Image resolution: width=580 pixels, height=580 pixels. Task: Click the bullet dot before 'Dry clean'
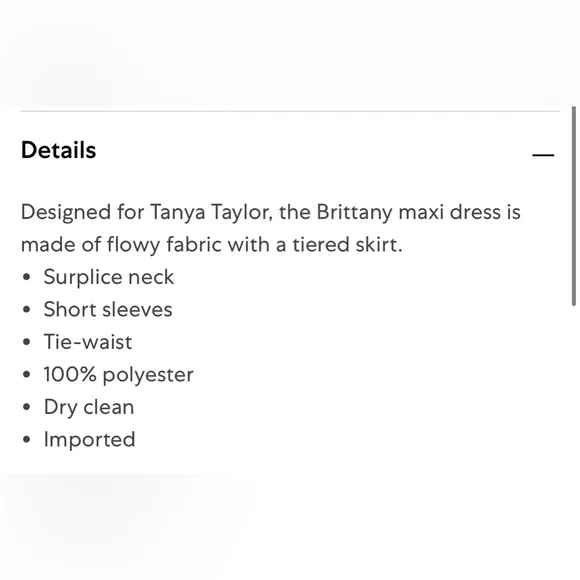click(x=26, y=407)
